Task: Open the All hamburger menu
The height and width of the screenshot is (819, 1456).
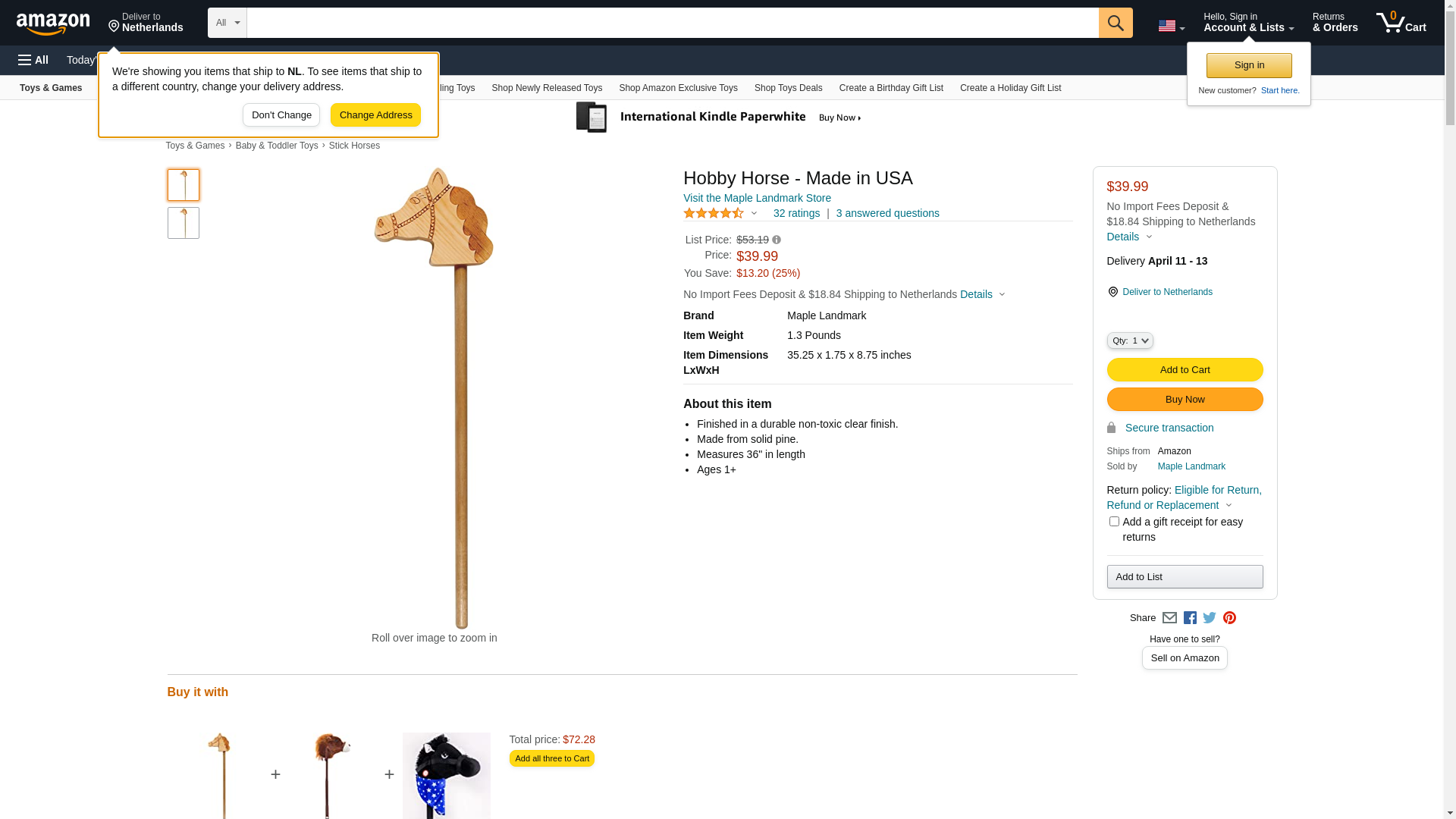Action: [33, 60]
